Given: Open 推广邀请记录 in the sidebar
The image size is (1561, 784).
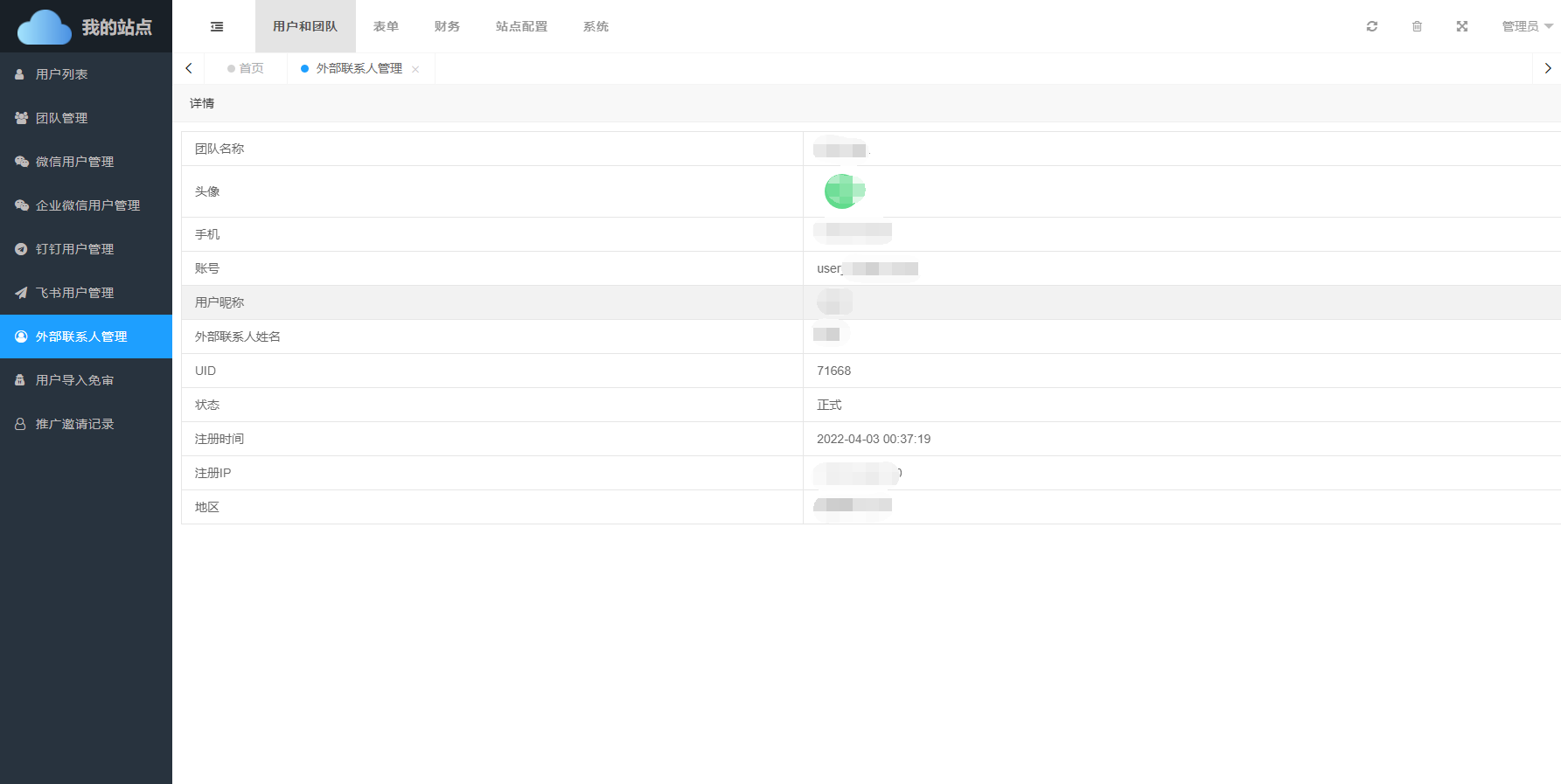Looking at the screenshot, I should tap(74, 424).
